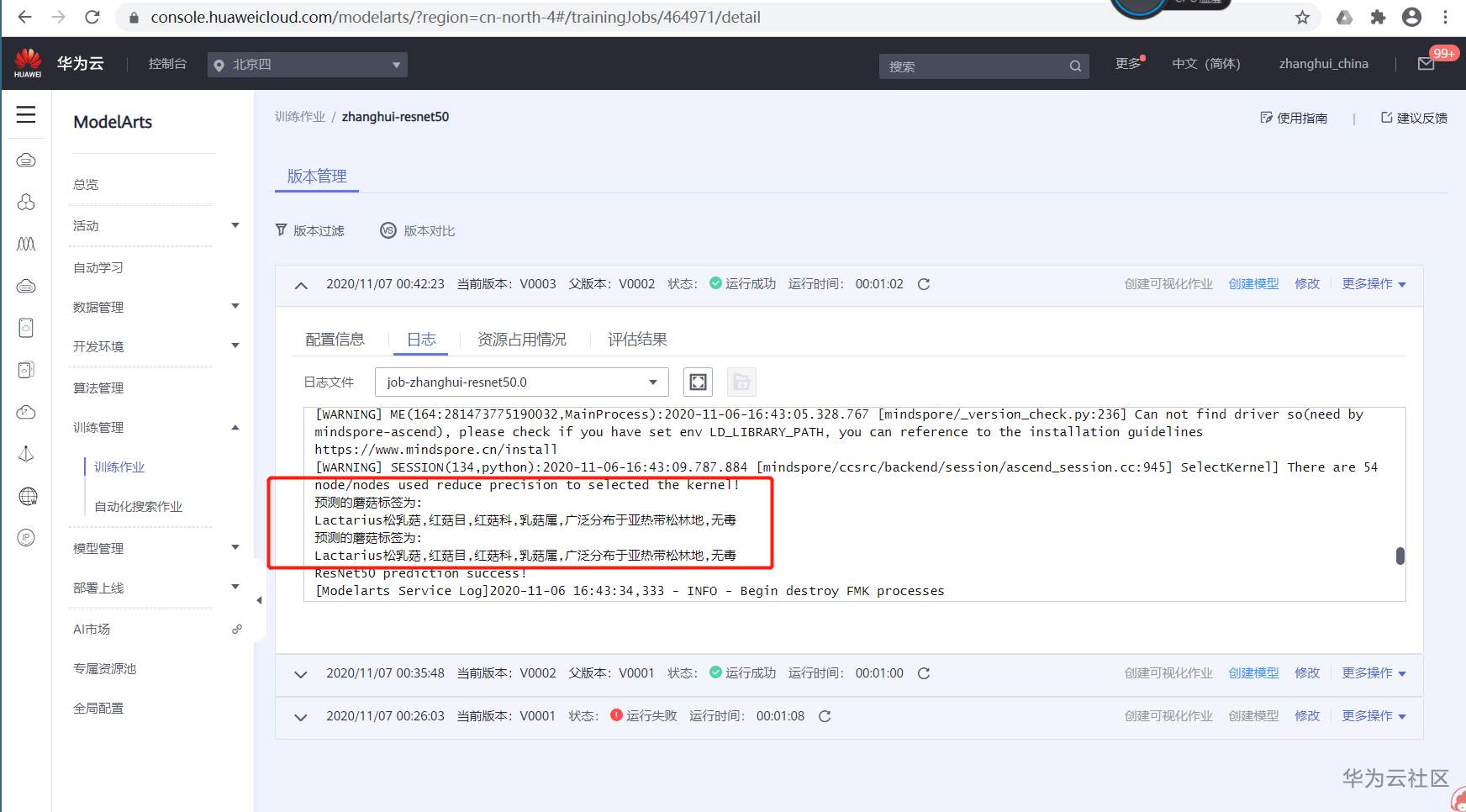Screen dimensions: 1466x812
Task: Collapse the sidebar with the arrow handle
Action: coord(259,600)
